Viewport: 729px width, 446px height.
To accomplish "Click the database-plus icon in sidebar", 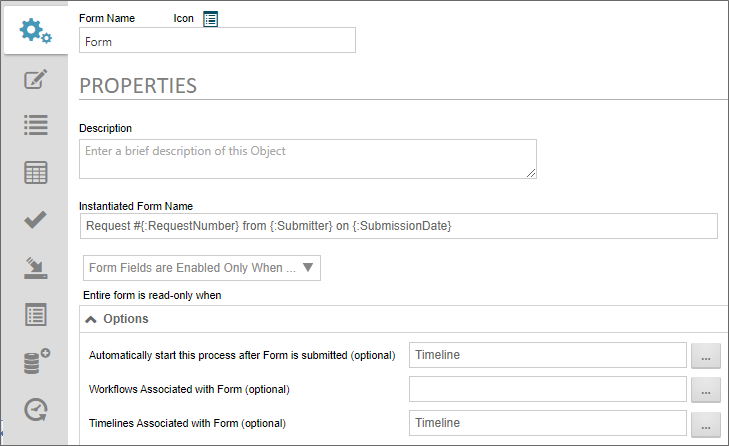I will click(36, 361).
